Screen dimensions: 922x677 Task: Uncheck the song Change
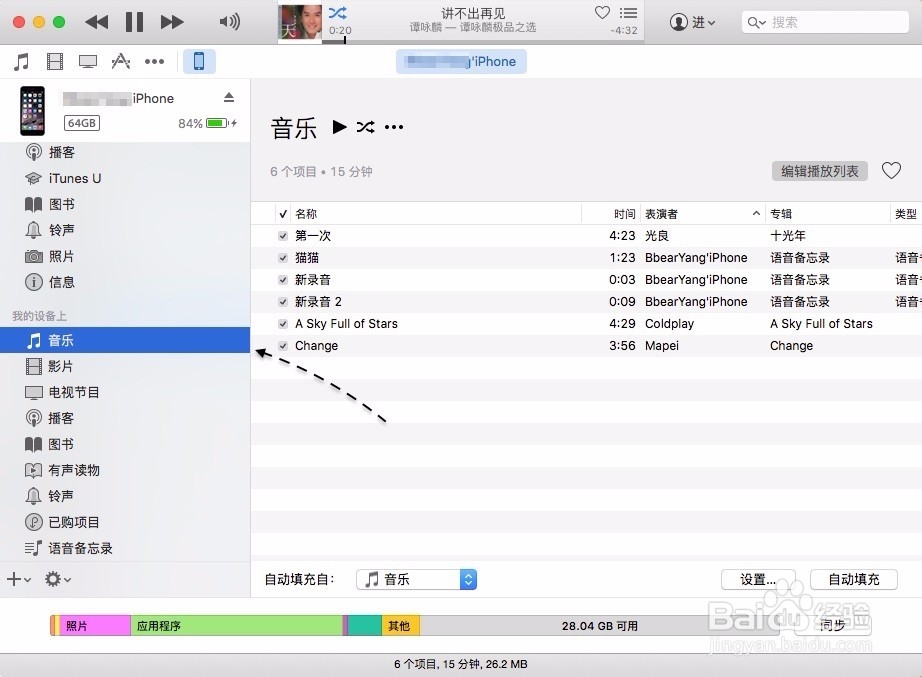(283, 346)
